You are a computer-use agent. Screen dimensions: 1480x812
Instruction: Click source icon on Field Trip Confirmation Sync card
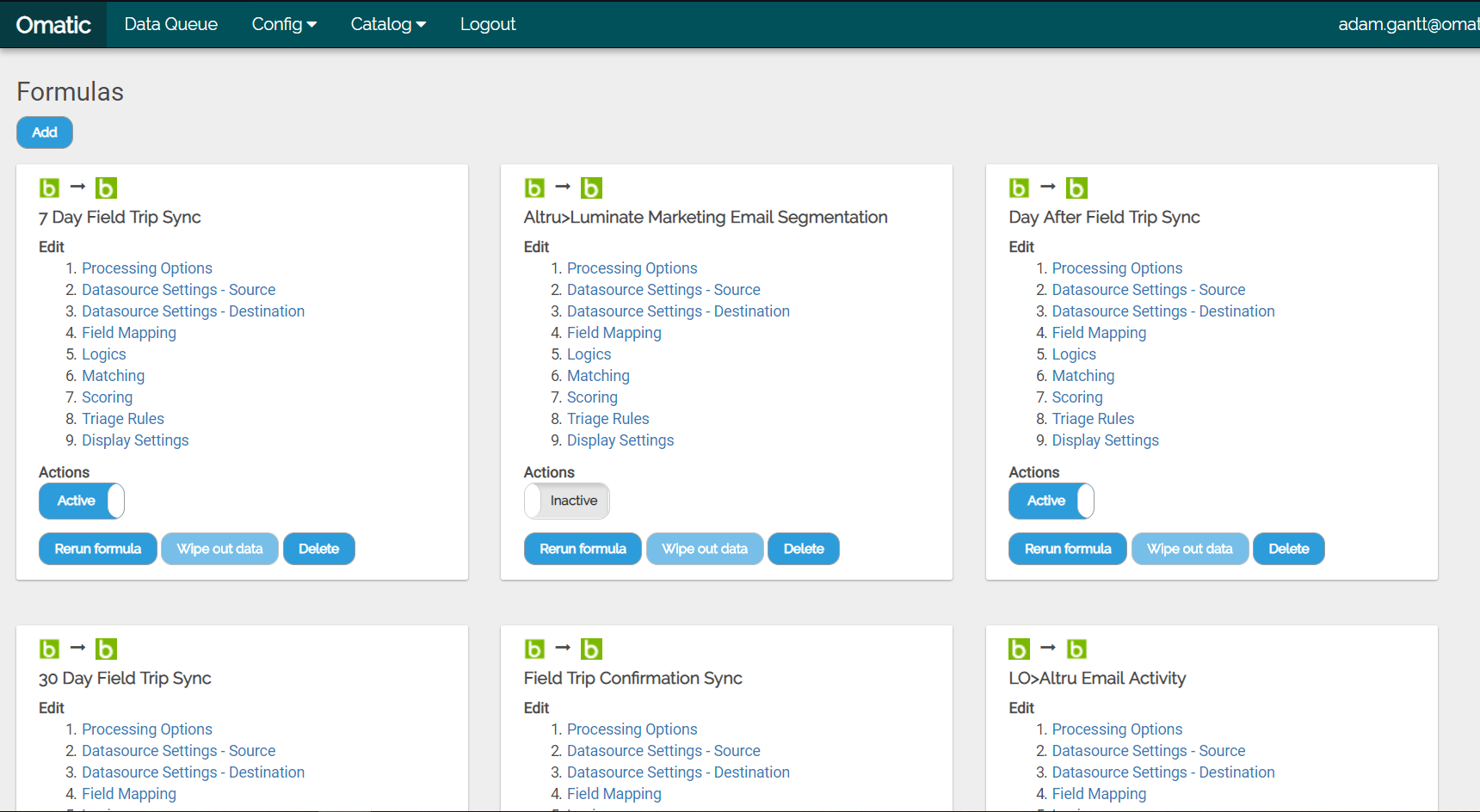click(535, 649)
